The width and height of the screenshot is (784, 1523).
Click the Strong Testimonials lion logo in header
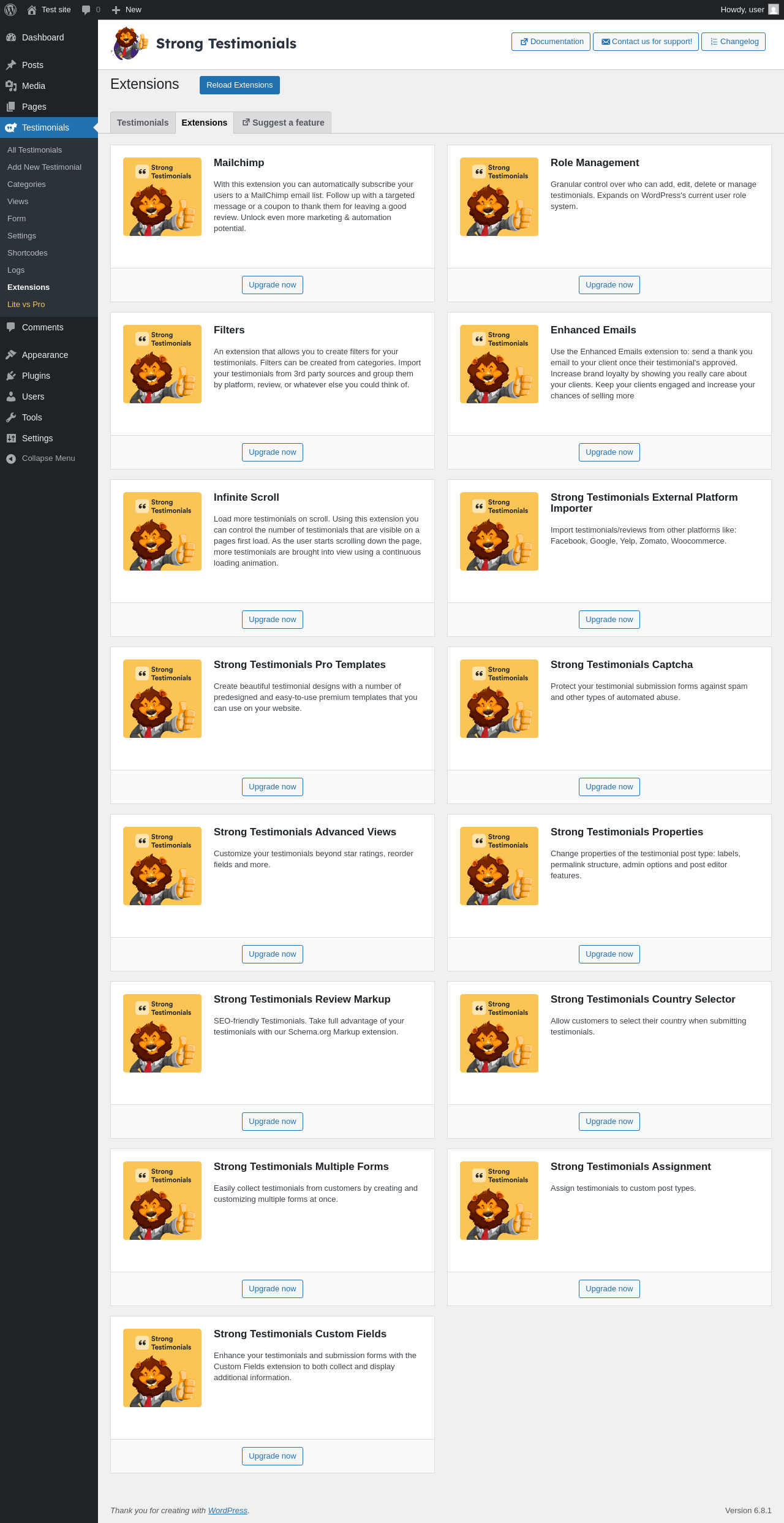click(130, 44)
